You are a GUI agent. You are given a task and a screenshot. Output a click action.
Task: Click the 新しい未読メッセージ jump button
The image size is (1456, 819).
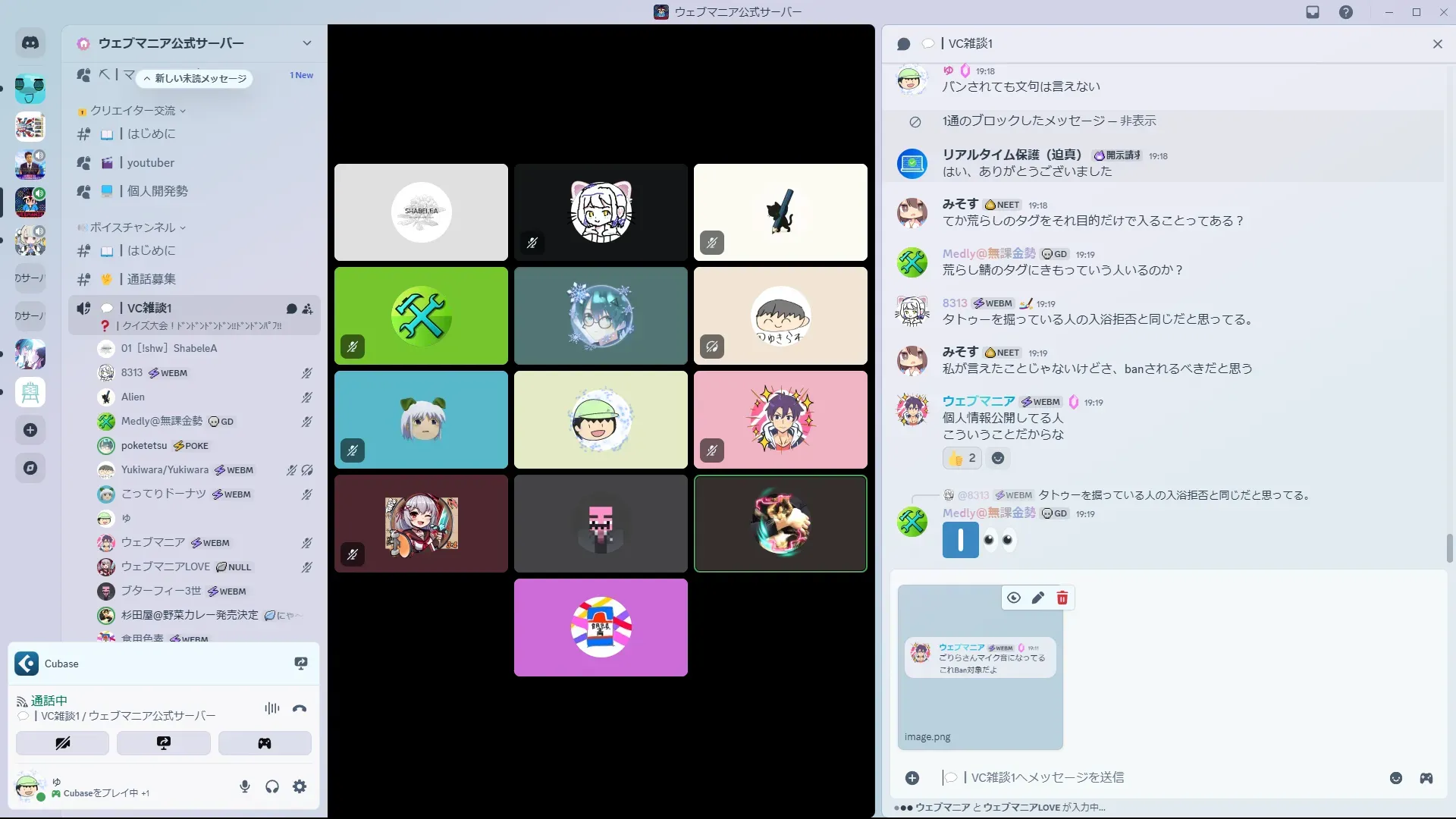[x=195, y=78]
